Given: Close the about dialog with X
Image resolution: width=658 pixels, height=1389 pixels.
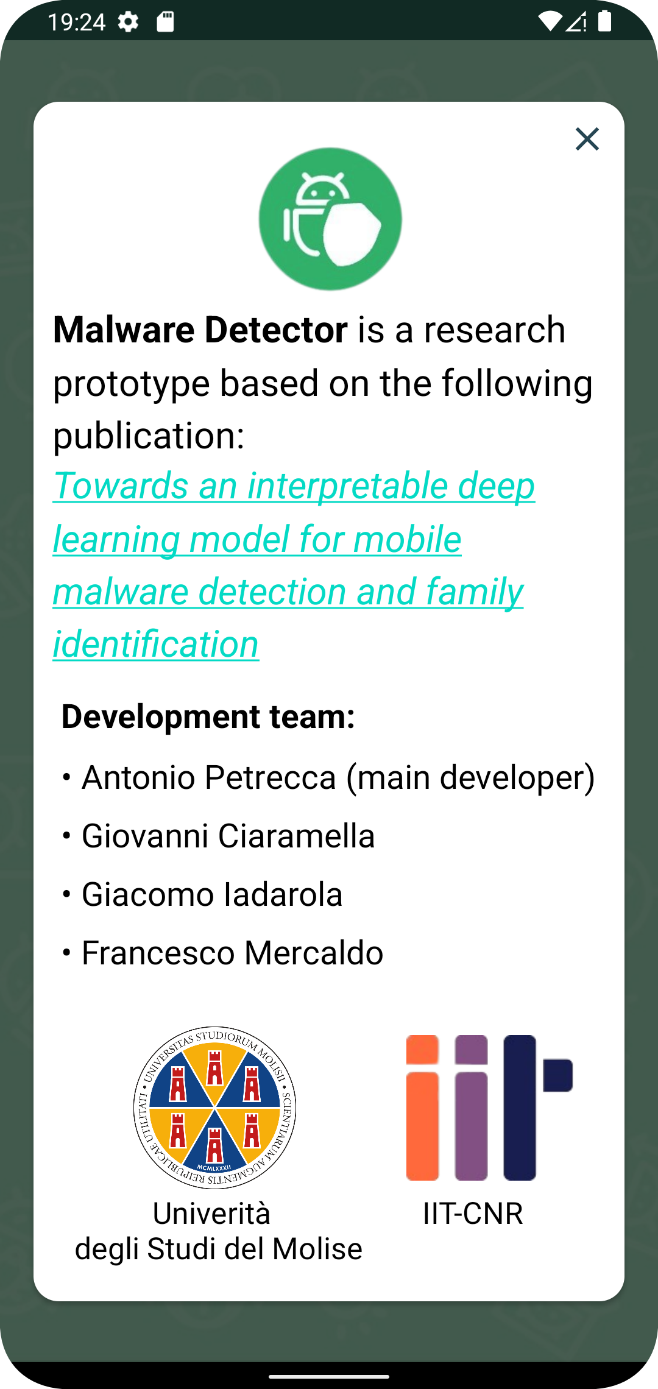Looking at the screenshot, I should pyautogui.click(x=587, y=139).
